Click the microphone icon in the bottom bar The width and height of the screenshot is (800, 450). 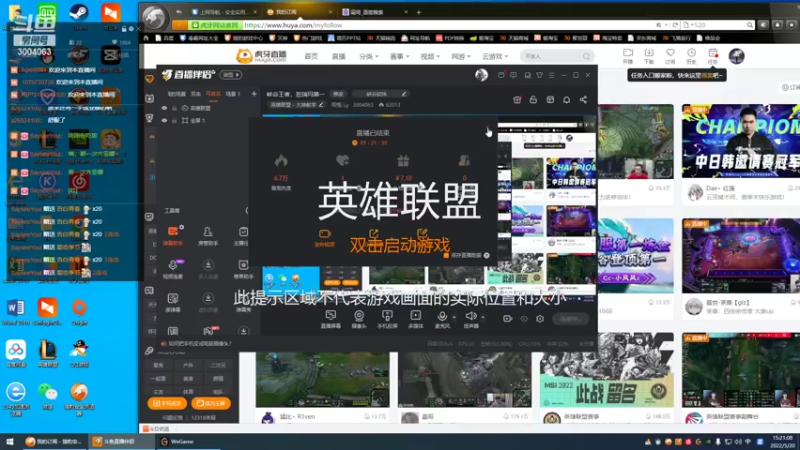point(442,316)
